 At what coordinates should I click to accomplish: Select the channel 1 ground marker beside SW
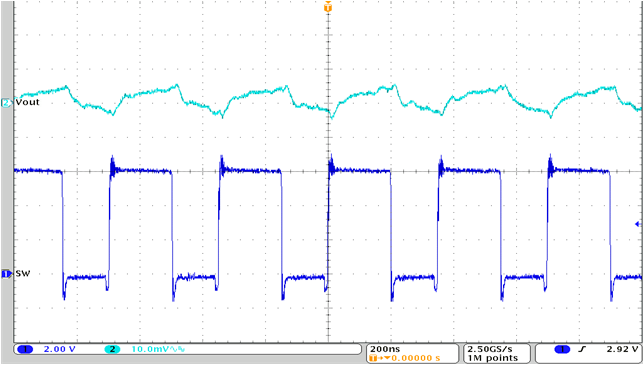[x=7, y=274]
